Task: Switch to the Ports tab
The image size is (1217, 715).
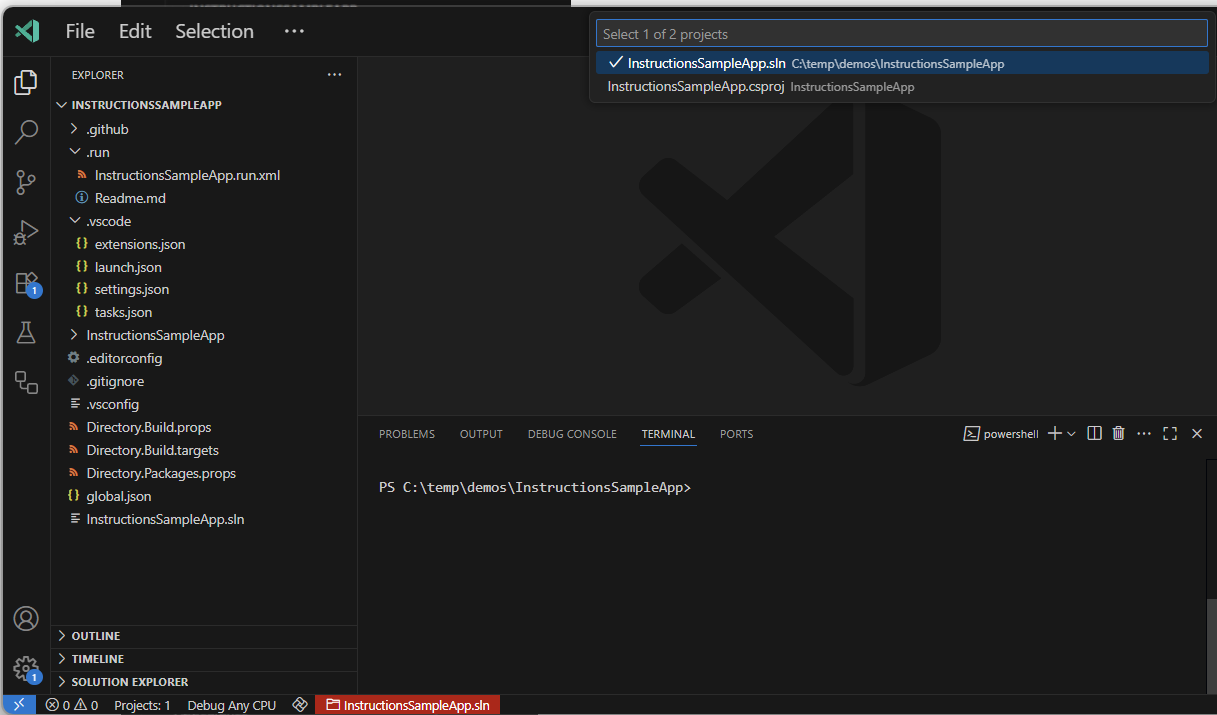Action: 737,434
